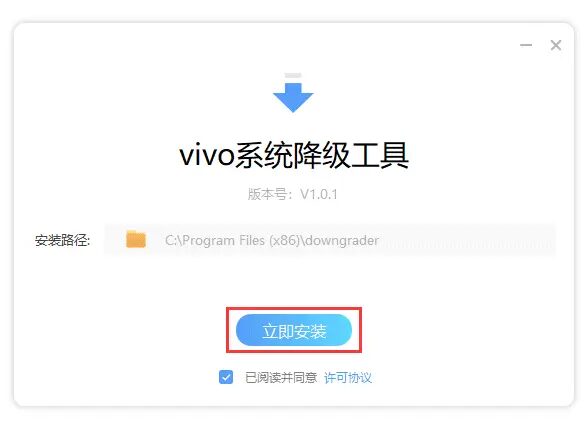Click empty area of path field
The image size is (588, 428).
point(467,240)
